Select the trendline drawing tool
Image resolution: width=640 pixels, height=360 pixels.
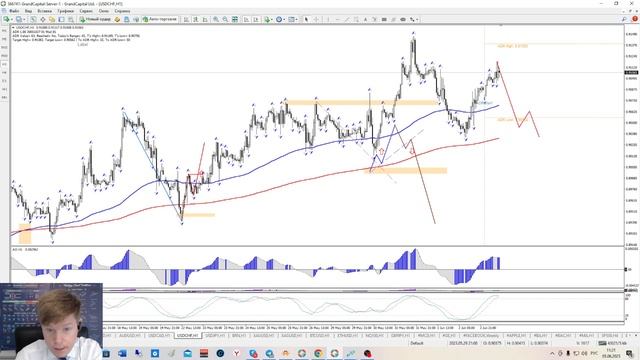pos(347,19)
